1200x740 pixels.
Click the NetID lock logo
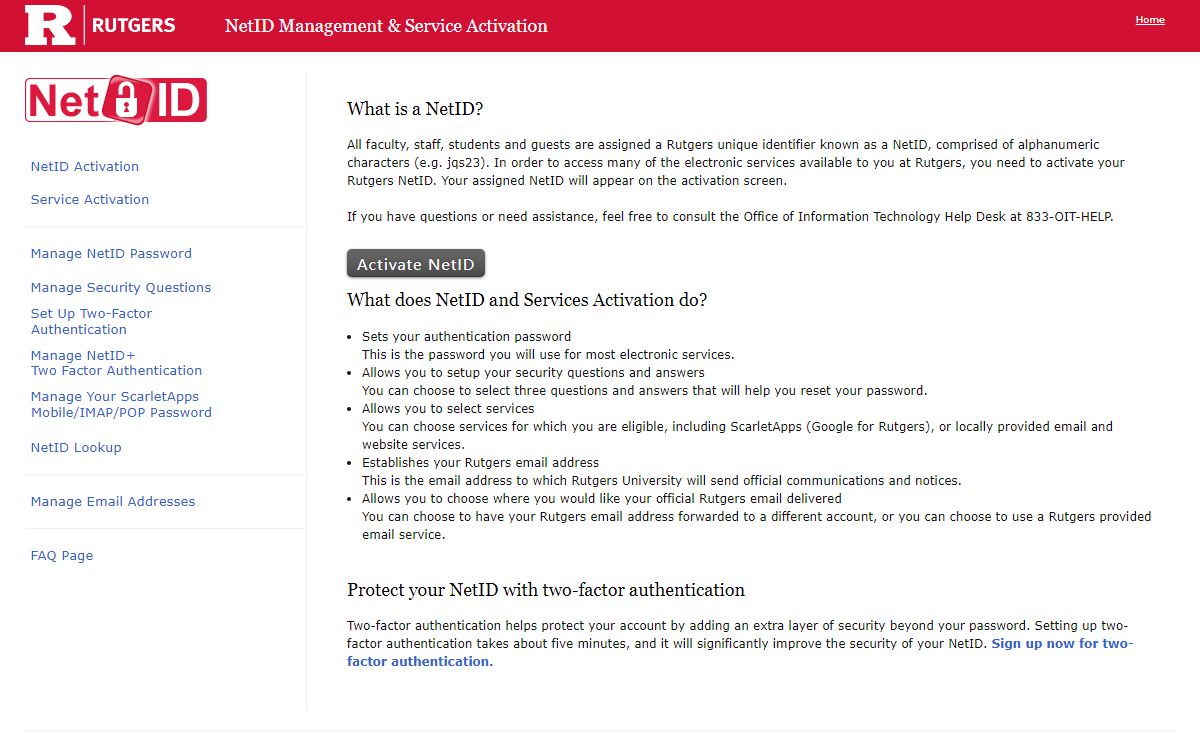tap(116, 100)
